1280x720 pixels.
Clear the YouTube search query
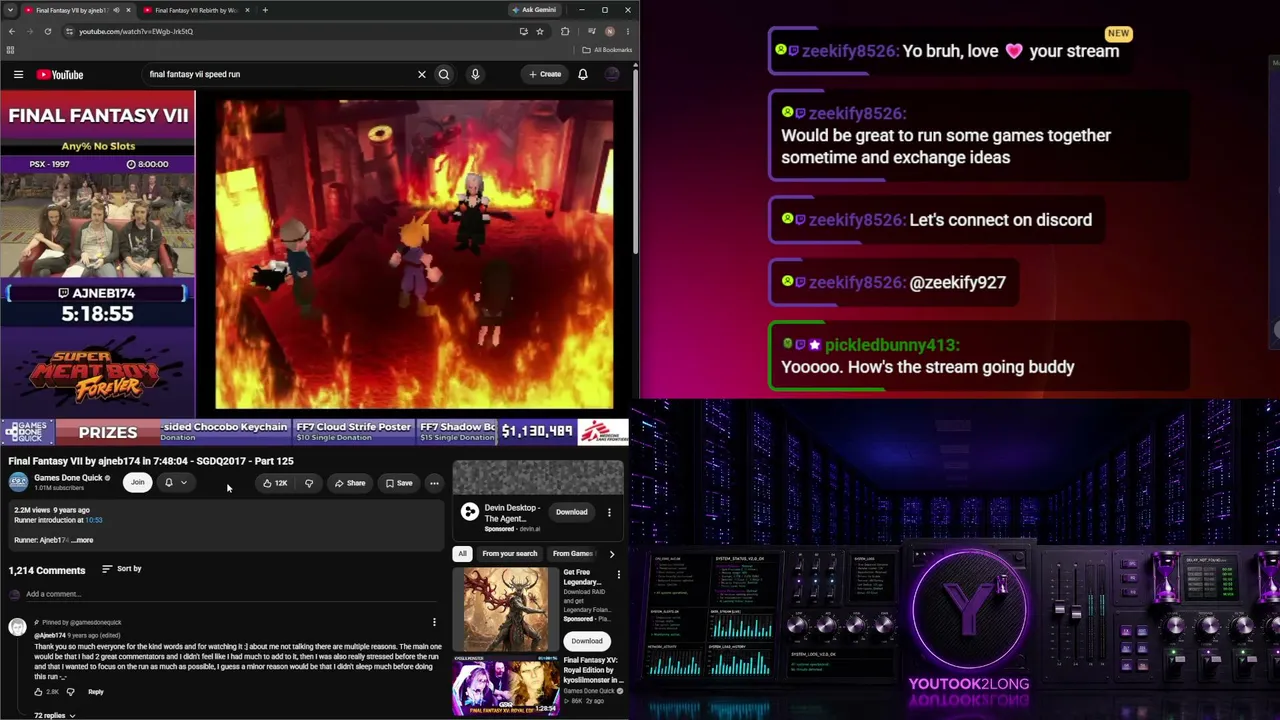pos(422,74)
